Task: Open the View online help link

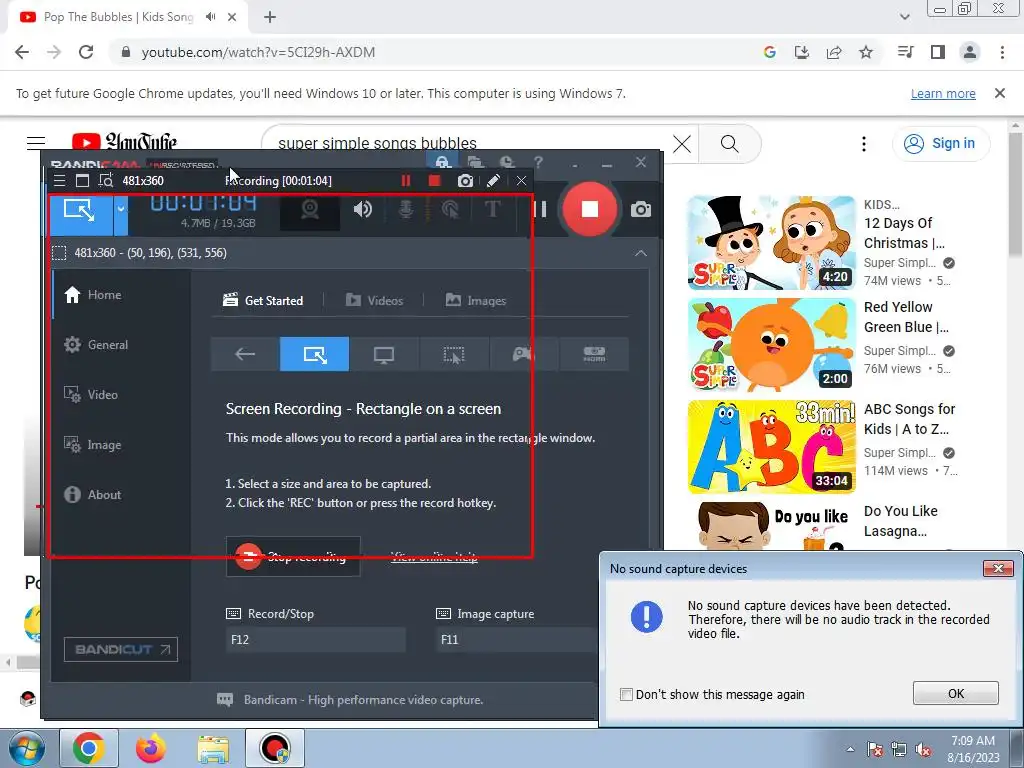Action: click(434, 556)
